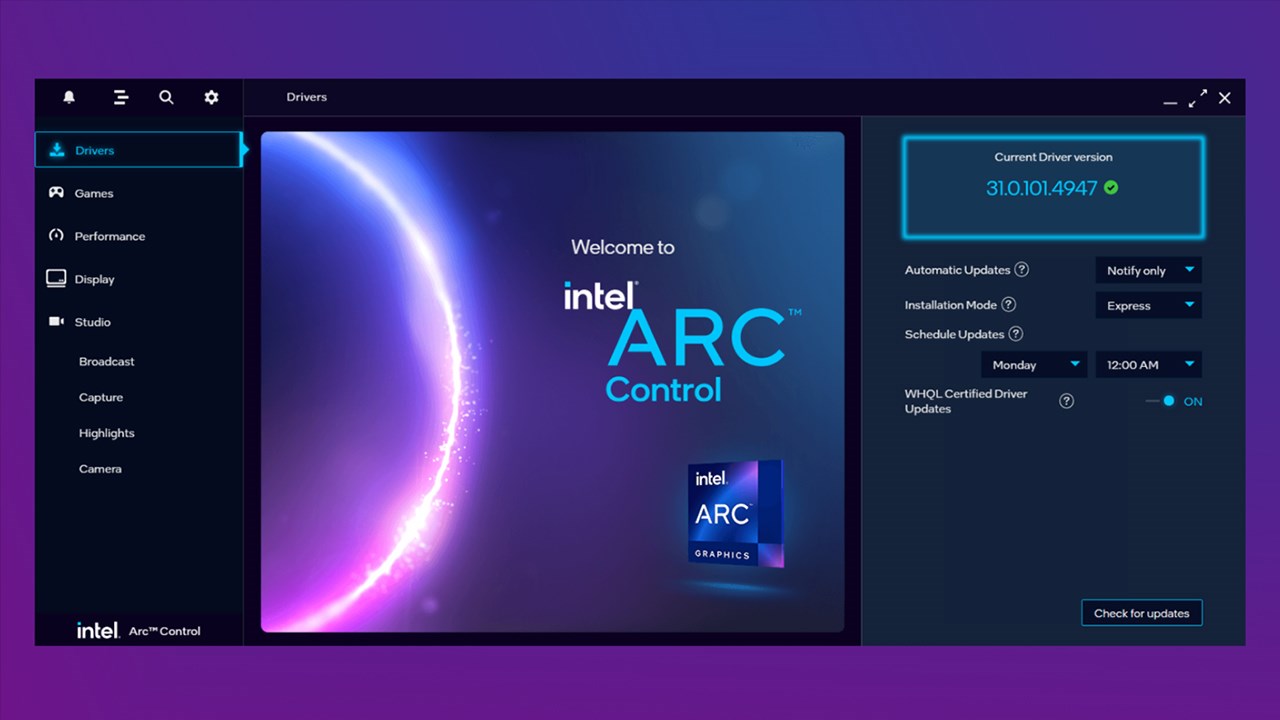Open the 12:00 AM time dropdown
1280x720 pixels.
coord(1148,364)
